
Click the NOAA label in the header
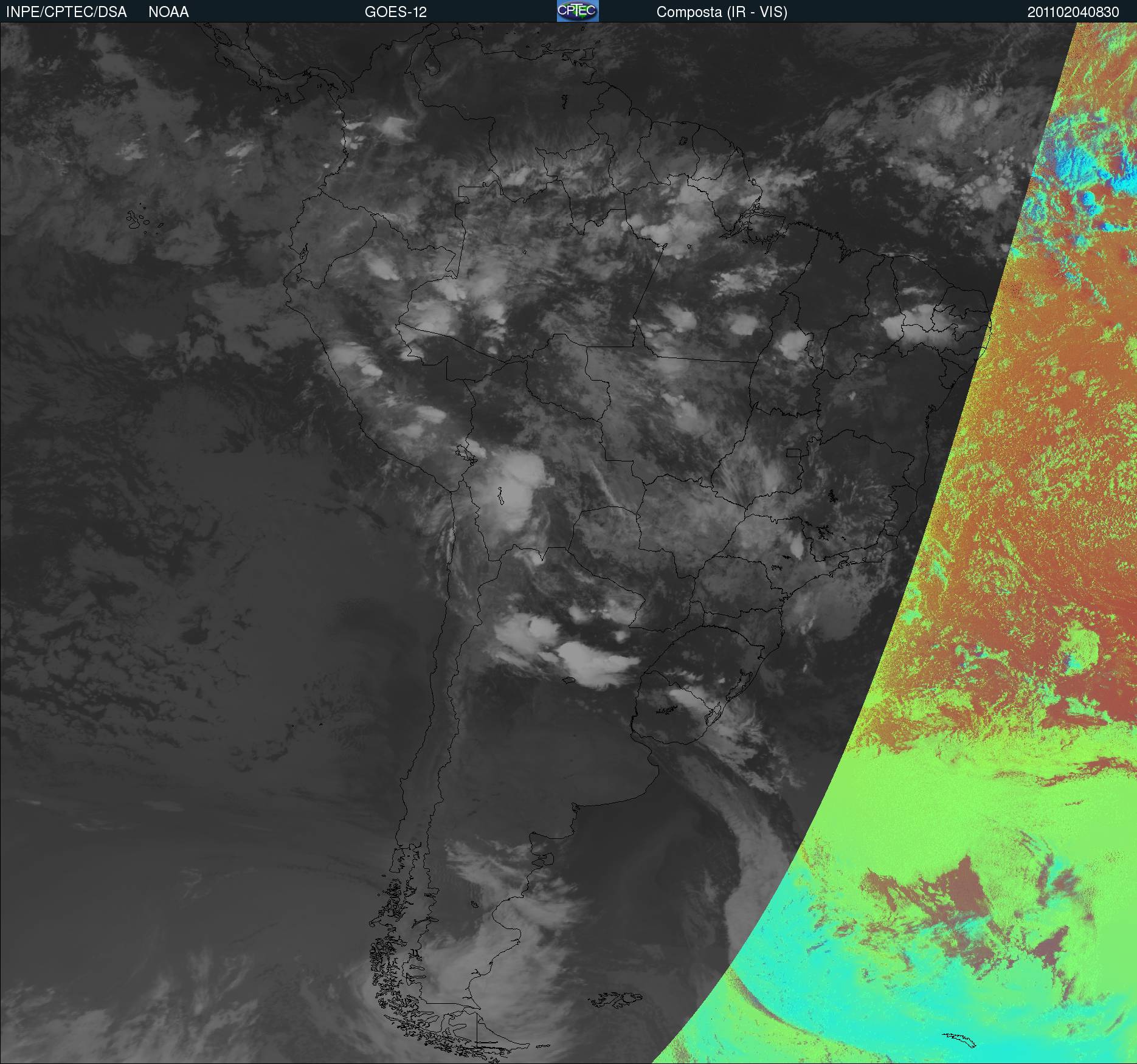pos(168,12)
